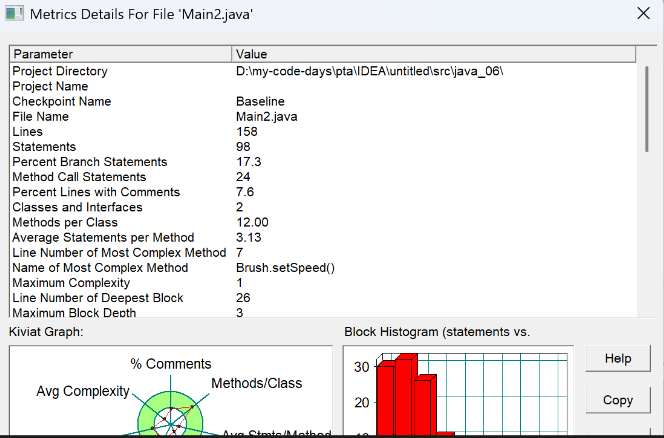
Task: Click the 20 label on histogram axis
Action: click(361, 403)
